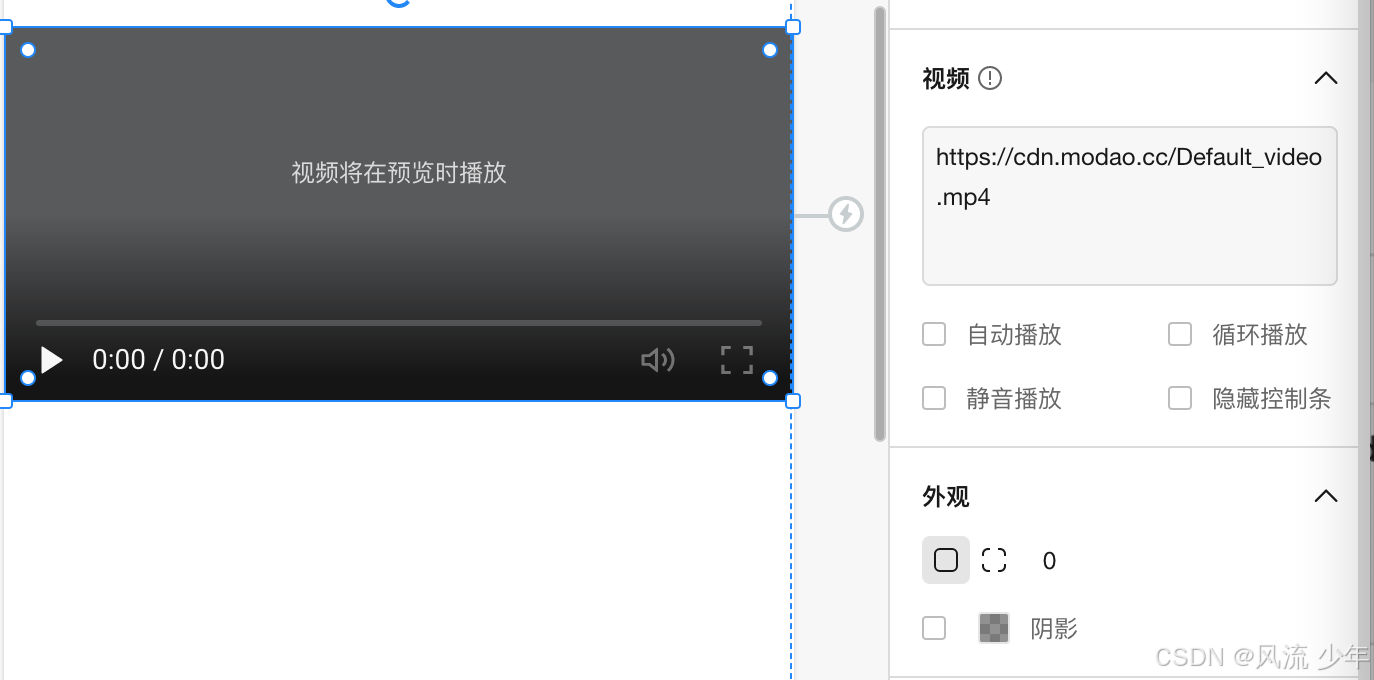Click the video progress bar
1374x680 pixels.
coord(399,323)
